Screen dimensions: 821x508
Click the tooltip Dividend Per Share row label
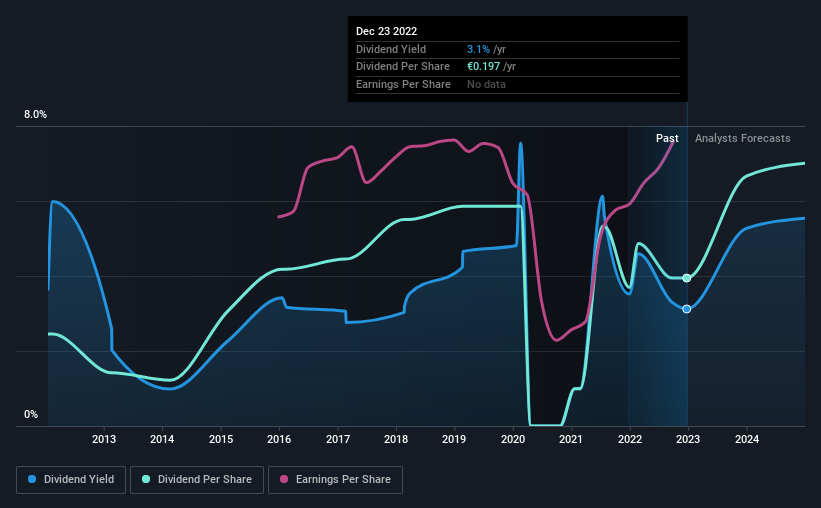click(403, 67)
